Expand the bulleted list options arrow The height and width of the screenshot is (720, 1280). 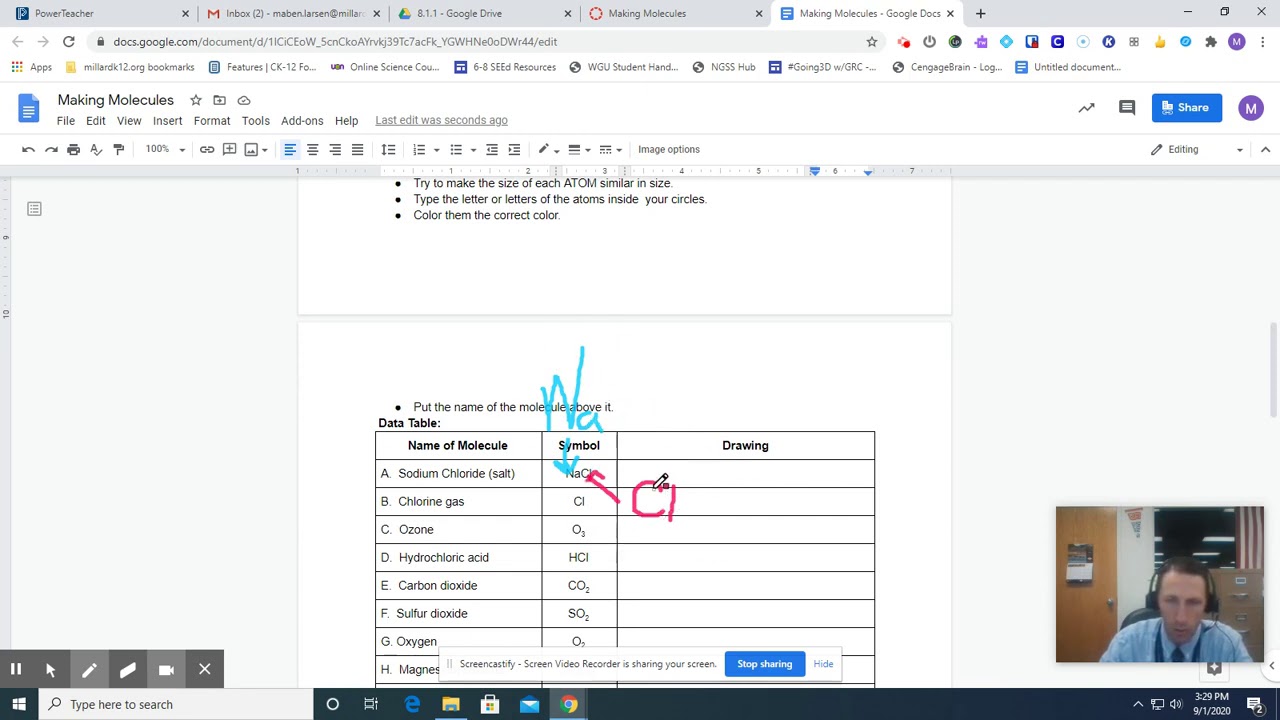tap(473, 150)
